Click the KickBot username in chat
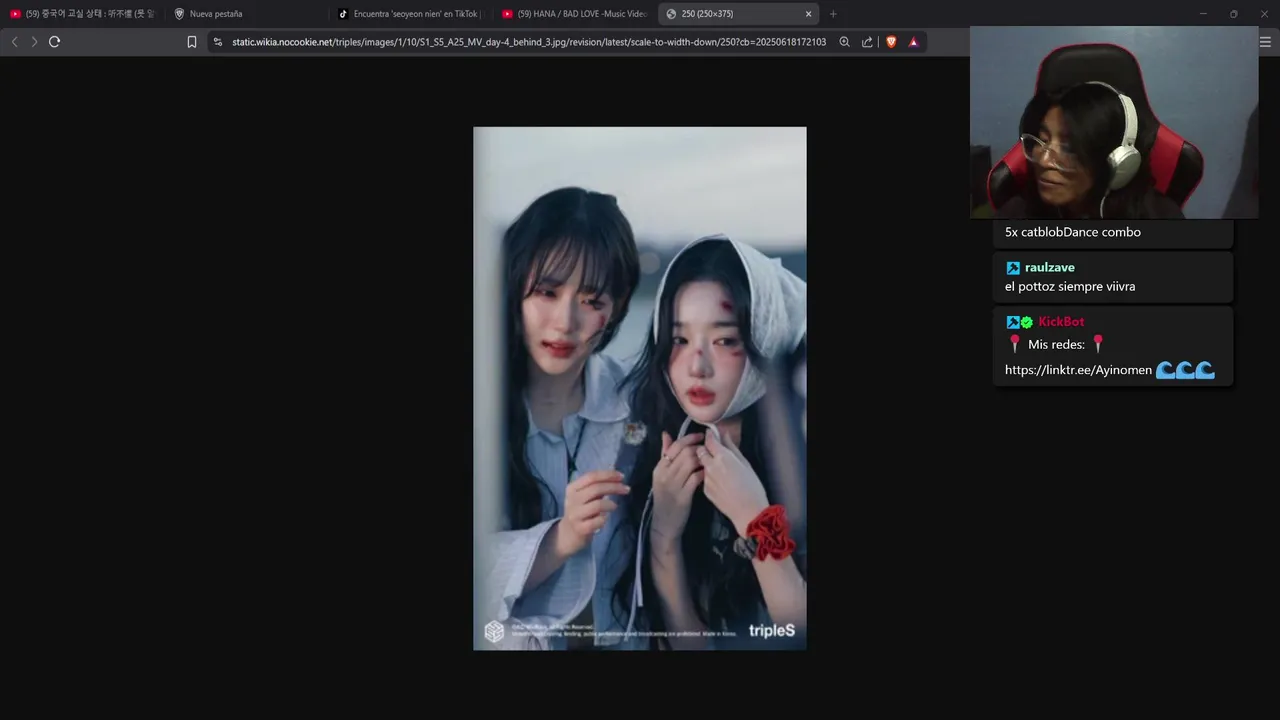The height and width of the screenshot is (720, 1280). coord(1061,322)
